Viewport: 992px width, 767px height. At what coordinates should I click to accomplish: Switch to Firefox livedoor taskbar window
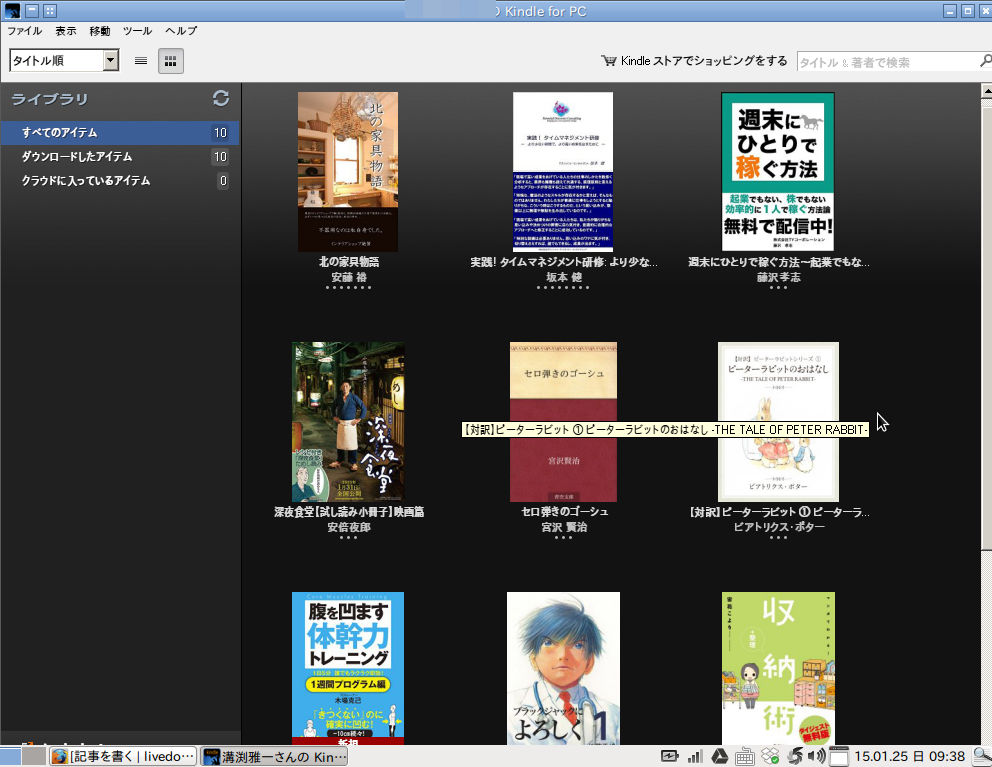click(123, 756)
